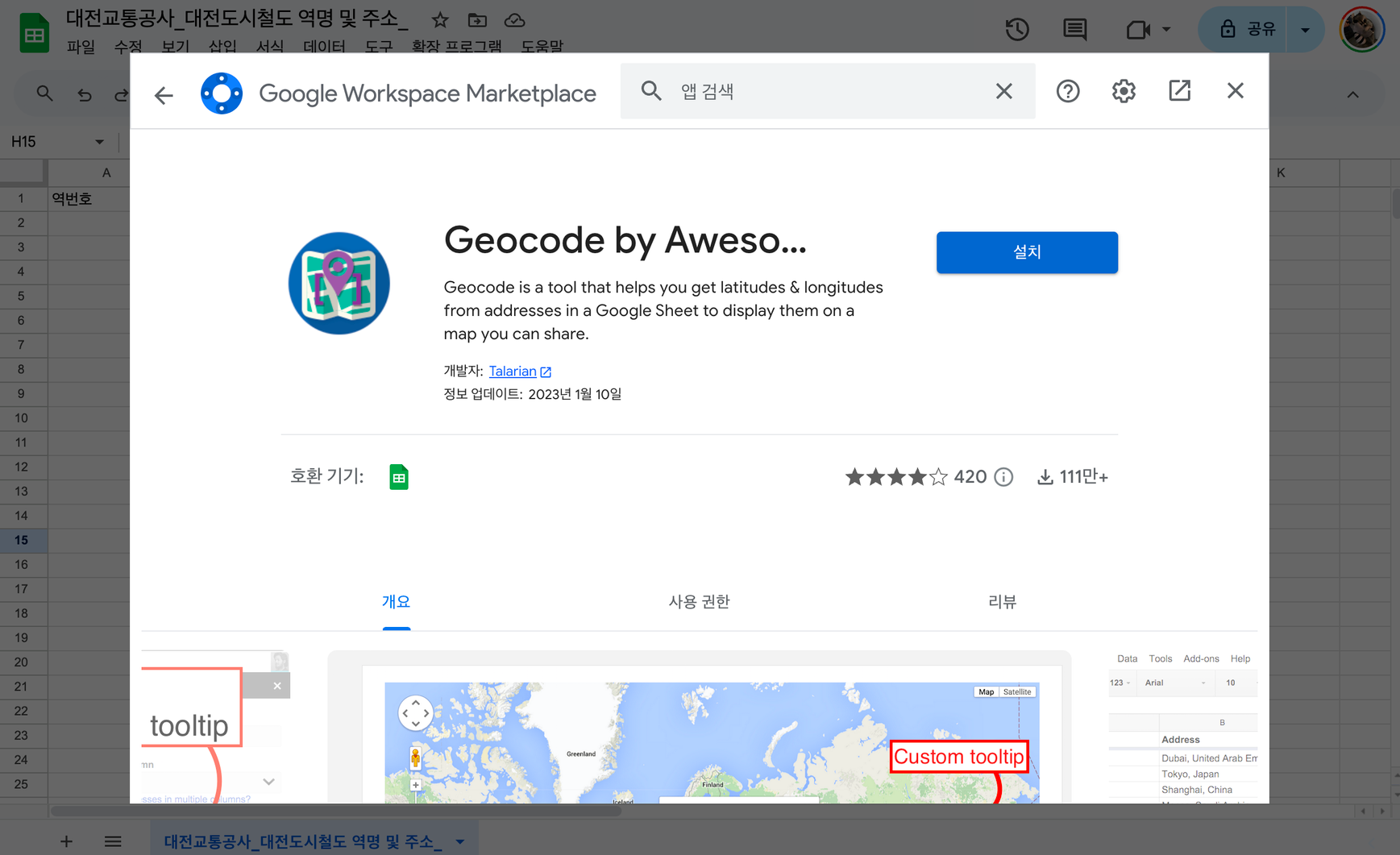1400x855 pixels.
Task: Click the Geocode app icon
Action: (339, 283)
